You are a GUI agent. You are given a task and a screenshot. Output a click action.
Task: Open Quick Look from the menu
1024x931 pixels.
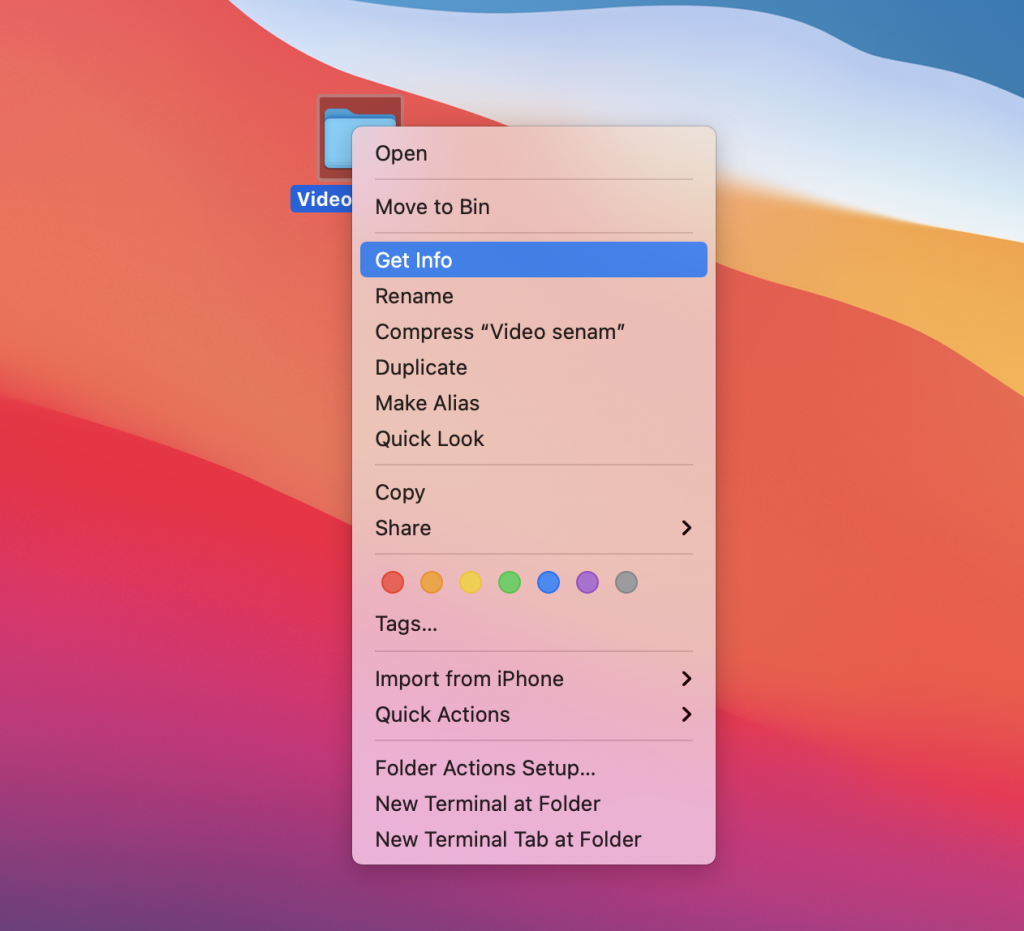534,439
